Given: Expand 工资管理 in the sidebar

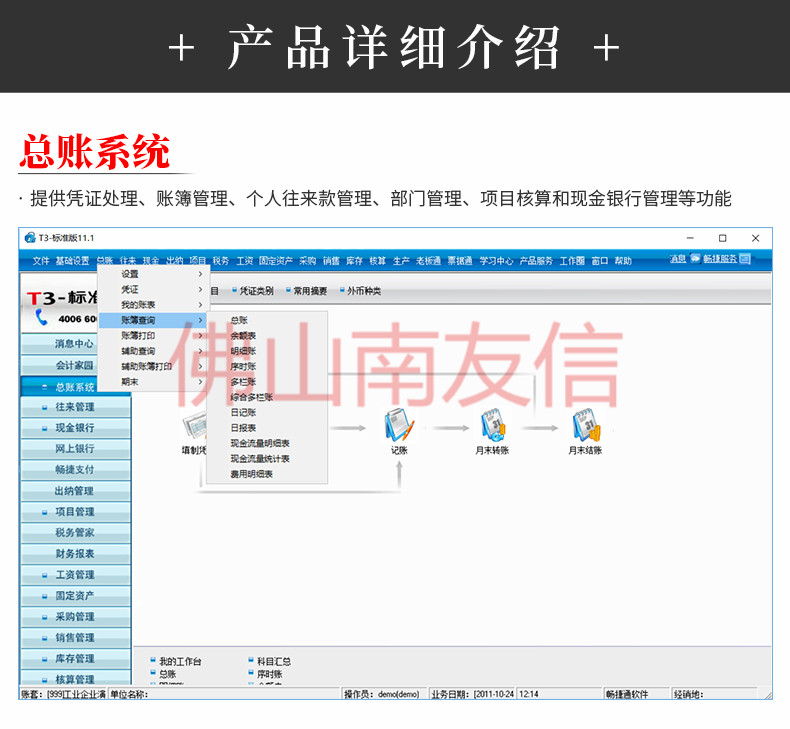Looking at the screenshot, I should [76, 575].
